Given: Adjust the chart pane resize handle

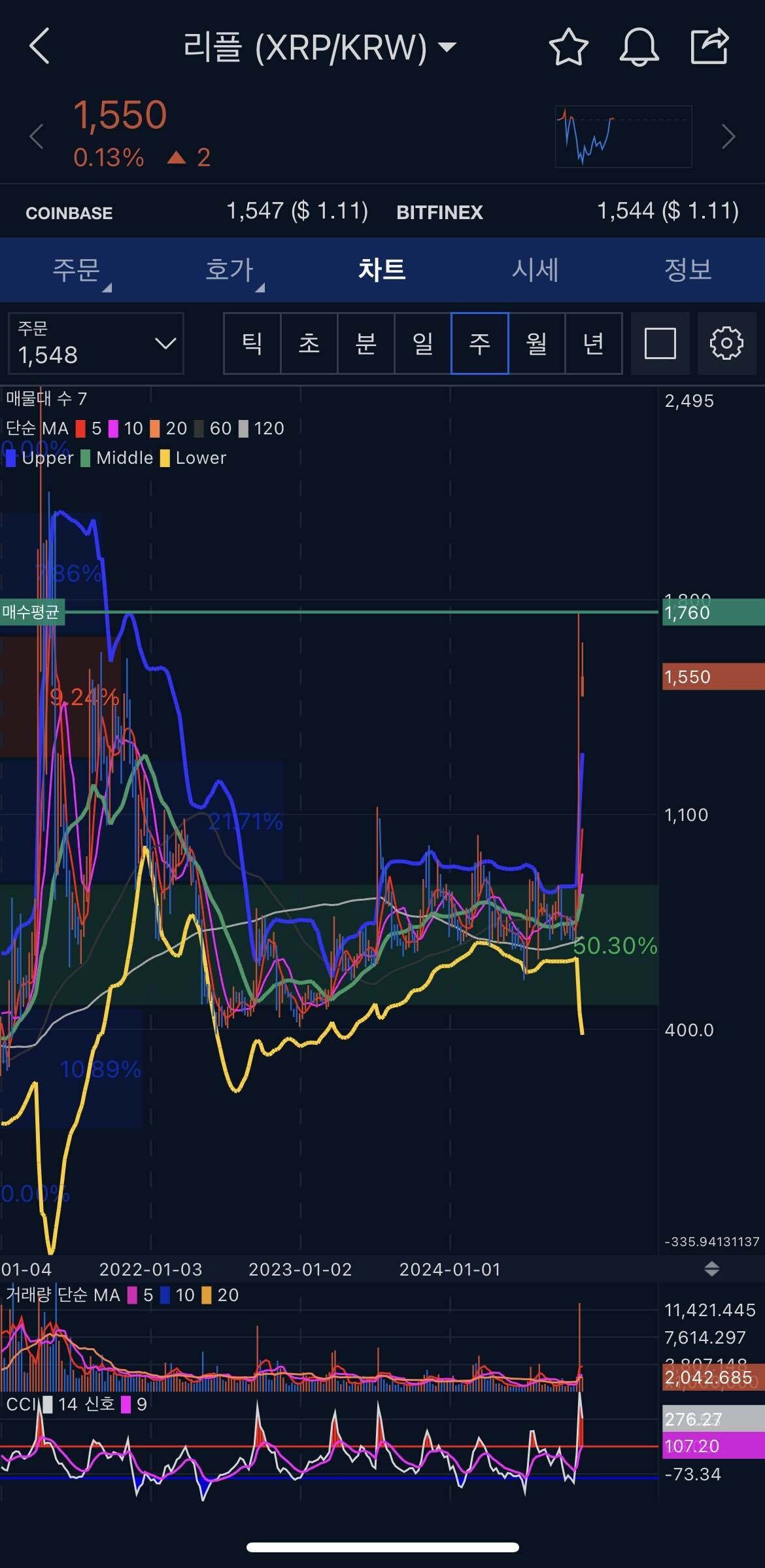Looking at the screenshot, I should pos(711,1269).
